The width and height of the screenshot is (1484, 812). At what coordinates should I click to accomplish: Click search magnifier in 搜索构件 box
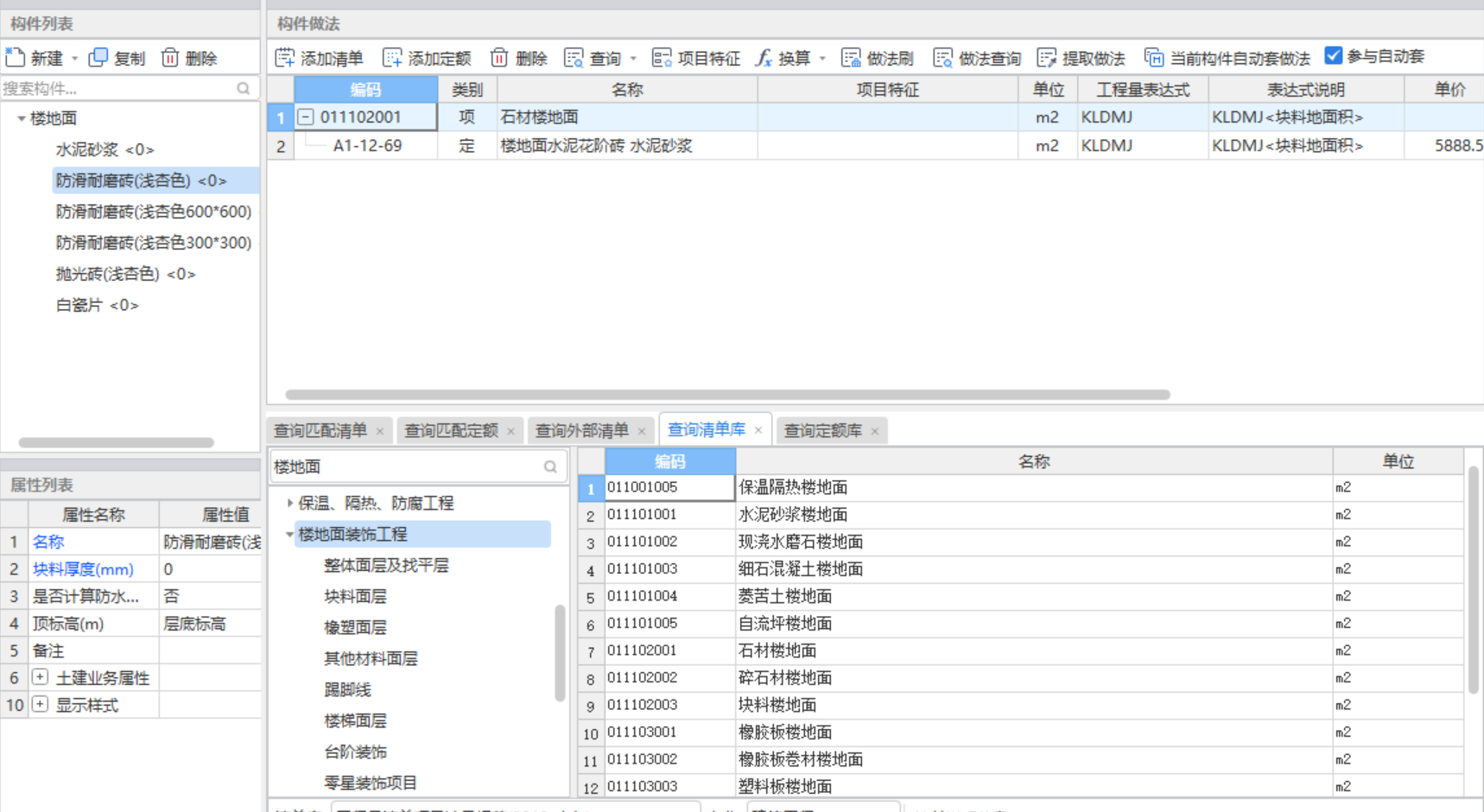(x=244, y=88)
